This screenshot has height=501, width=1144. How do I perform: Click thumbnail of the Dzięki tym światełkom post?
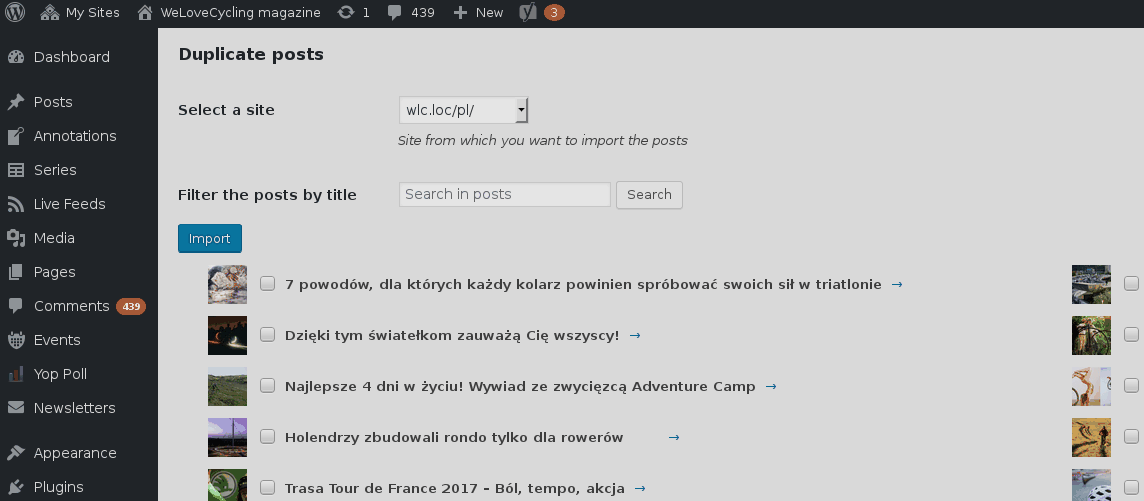click(228, 335)
